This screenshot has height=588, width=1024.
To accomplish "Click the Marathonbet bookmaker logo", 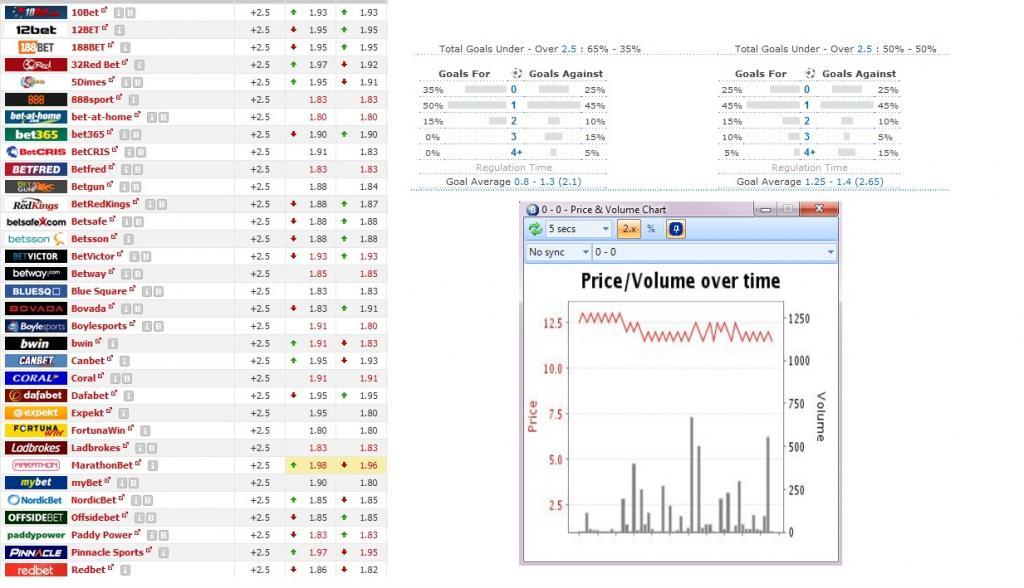I will pyautogui.click(x=36, y=465).
